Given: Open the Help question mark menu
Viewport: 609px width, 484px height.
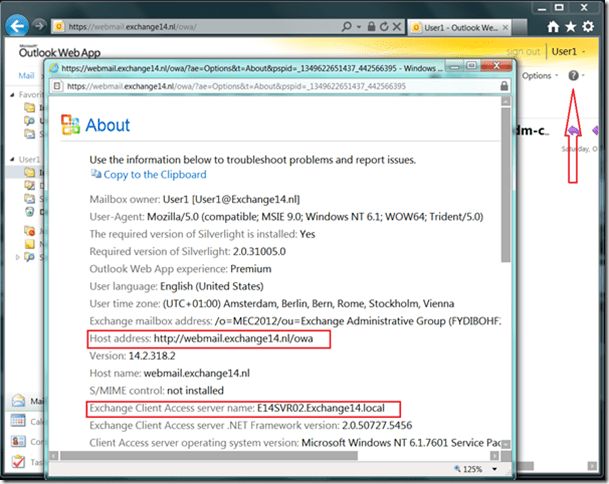Looking at the screenshot, I should pos(573,76).
